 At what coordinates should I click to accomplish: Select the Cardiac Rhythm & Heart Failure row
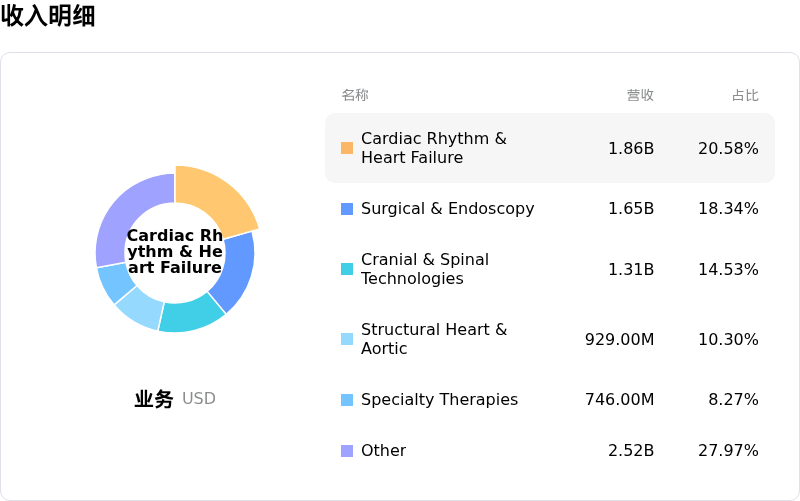tap(549, 148)
